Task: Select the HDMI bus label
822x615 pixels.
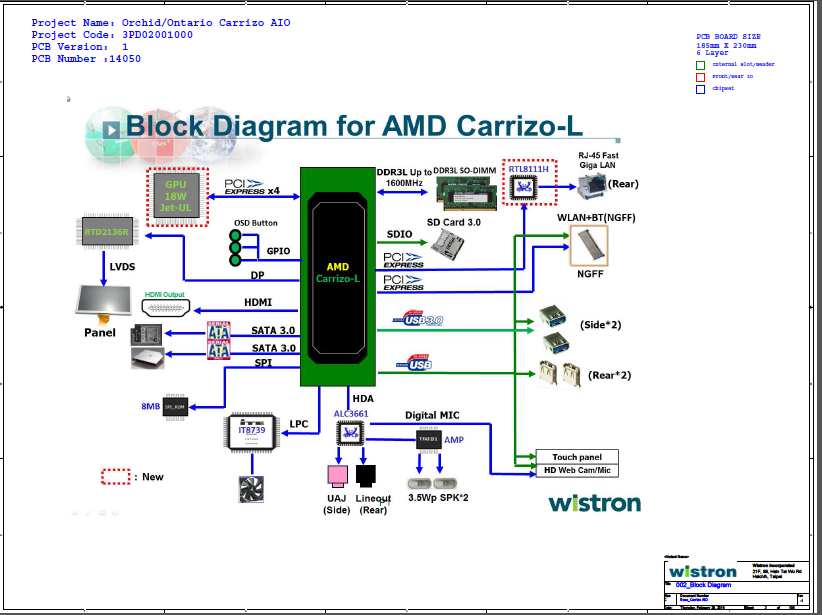Action: point(258,303)
